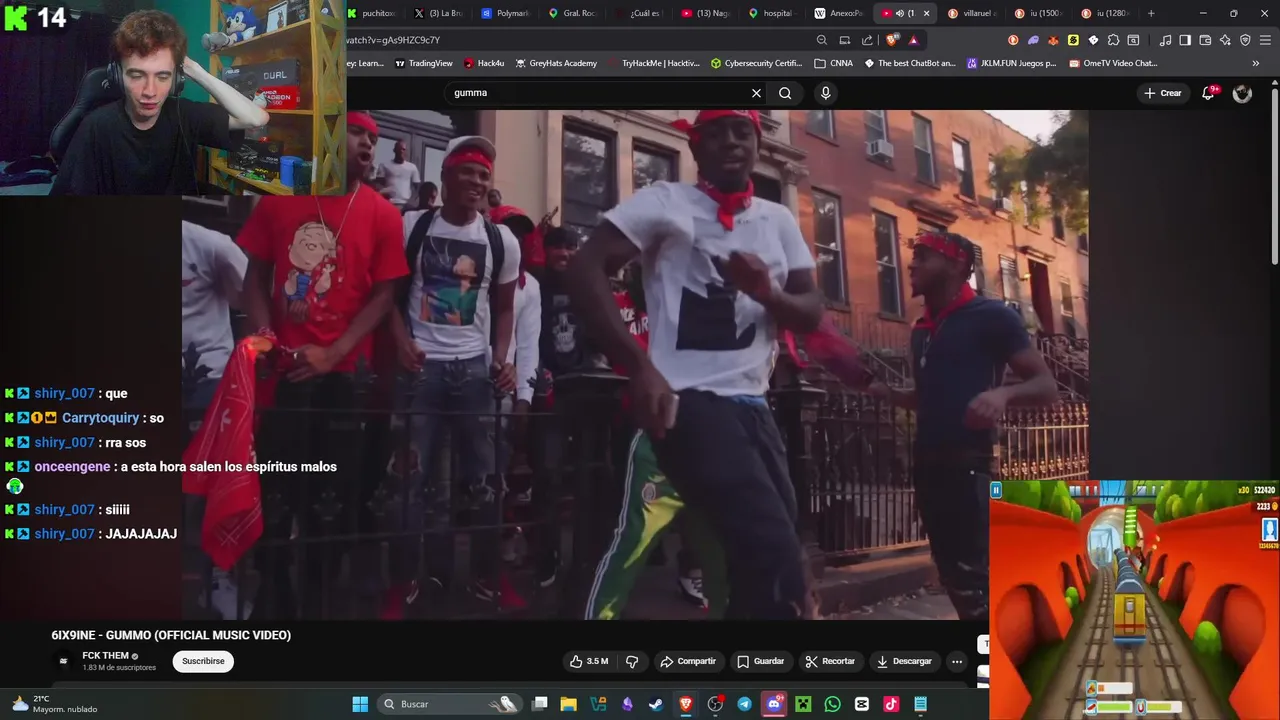Open Discord from the taskbar

coord(773,704)
